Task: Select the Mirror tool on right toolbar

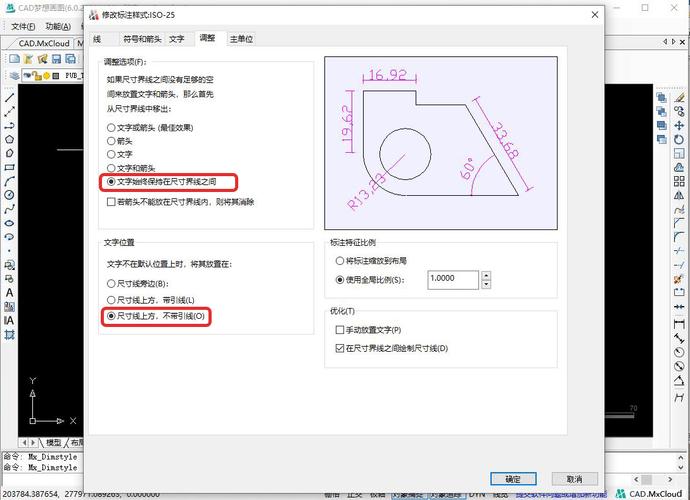Action: (x=679, y=195)
